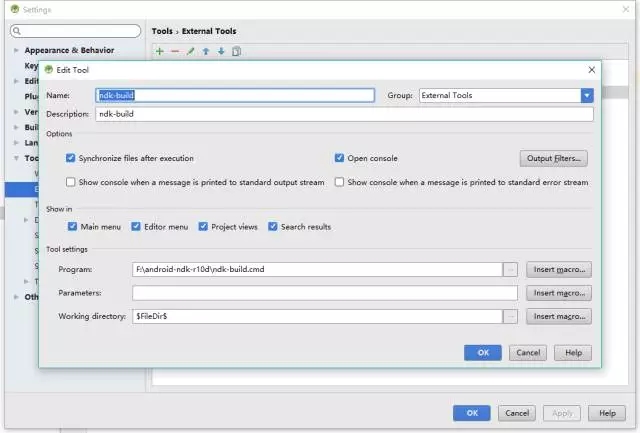
Task: Enable show console on standard output stream
Action: coord(71,182)
